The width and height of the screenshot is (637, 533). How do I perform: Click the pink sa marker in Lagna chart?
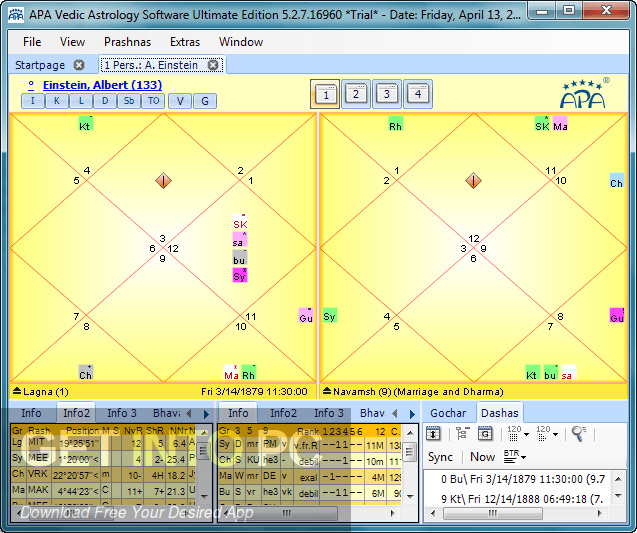240,240
